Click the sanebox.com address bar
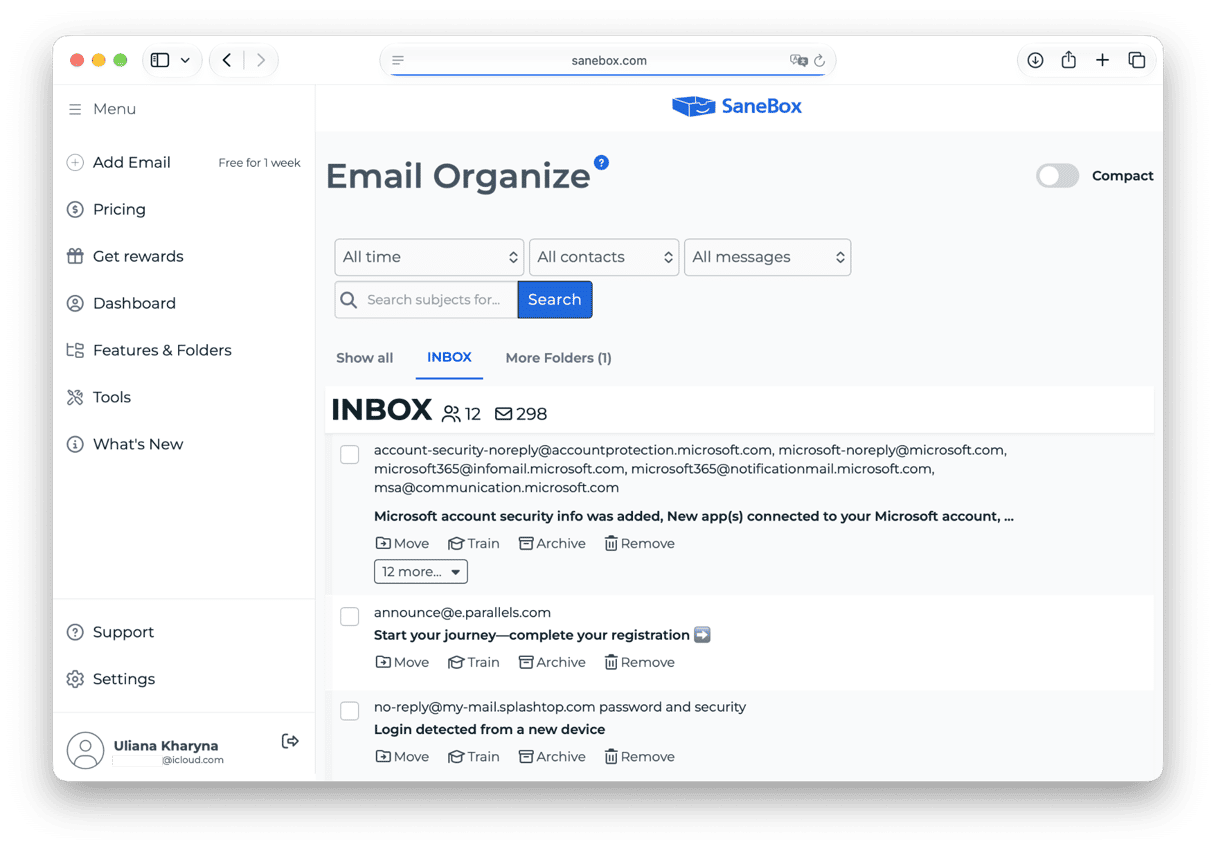The image size is (1216, 851). point(608,60)
